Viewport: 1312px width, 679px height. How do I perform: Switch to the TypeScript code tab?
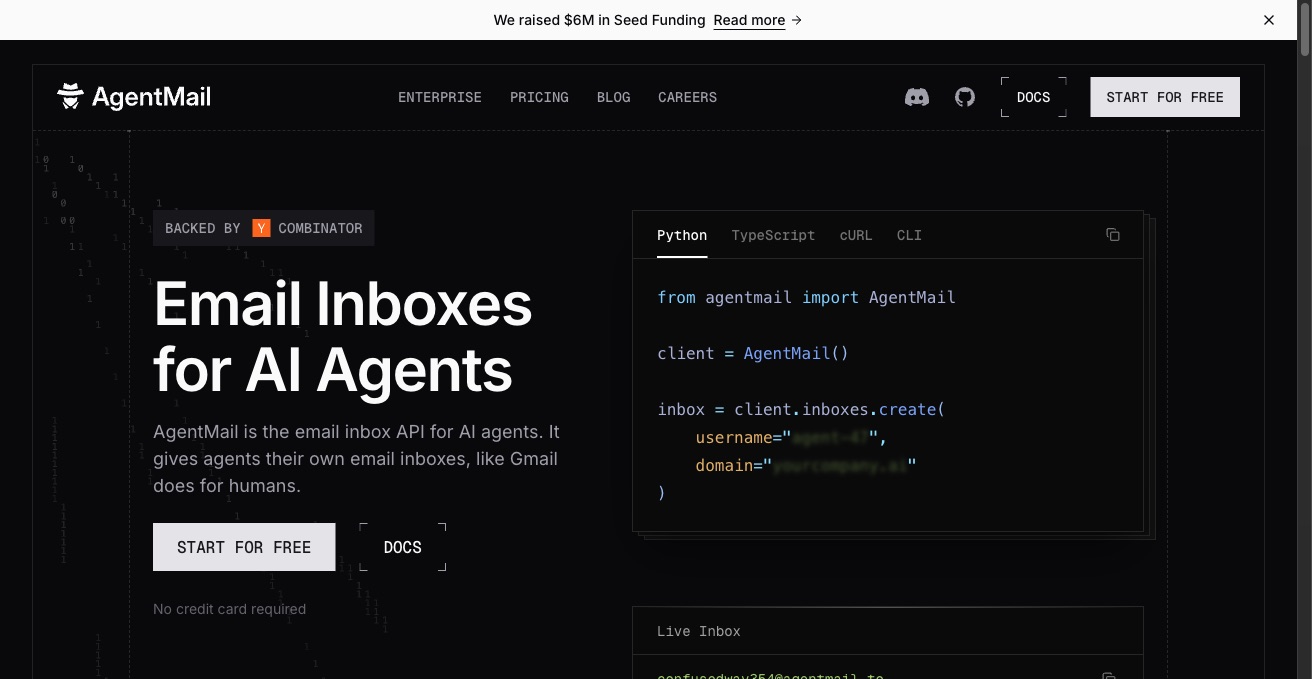click(x=773, y=236)
